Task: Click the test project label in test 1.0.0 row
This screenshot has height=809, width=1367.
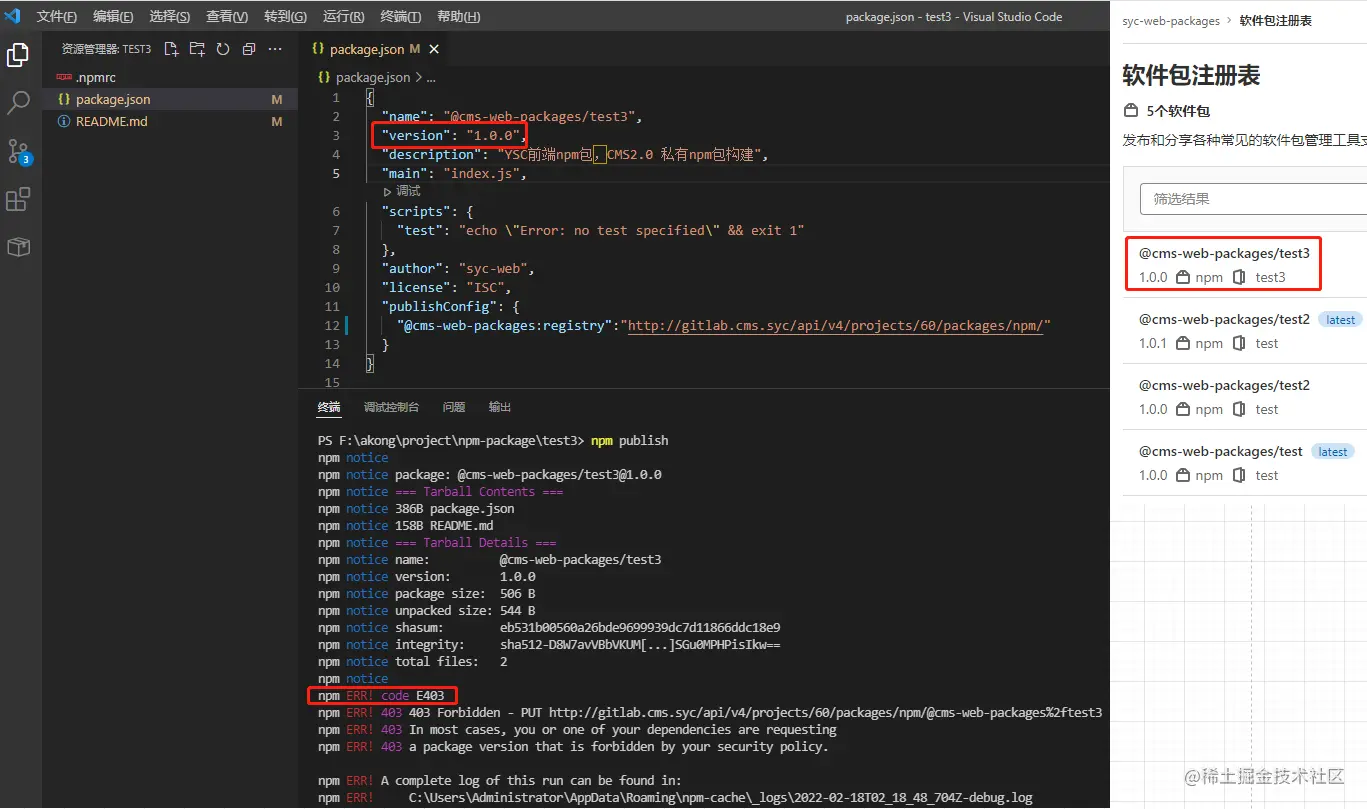Action: point(1267,475)
